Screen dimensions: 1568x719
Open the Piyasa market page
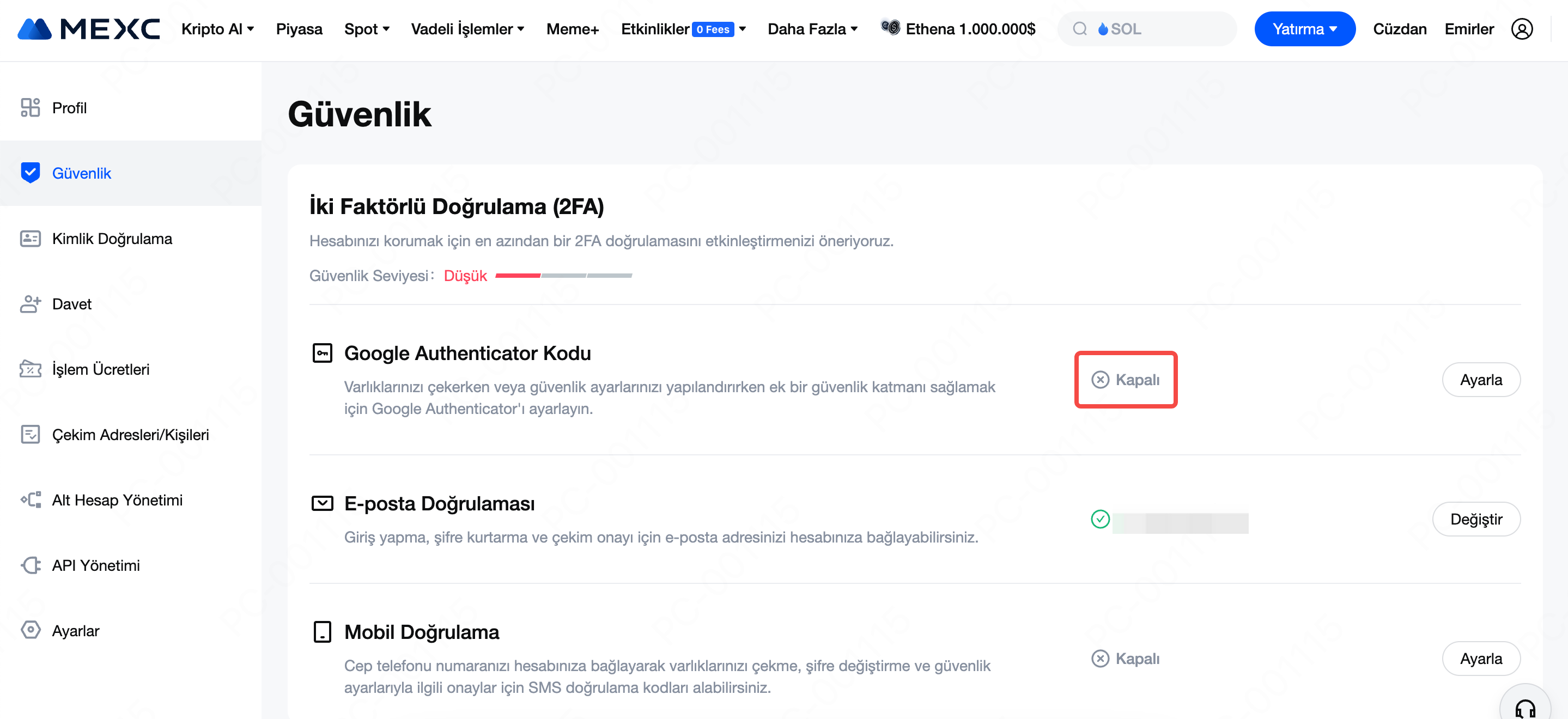299,29
